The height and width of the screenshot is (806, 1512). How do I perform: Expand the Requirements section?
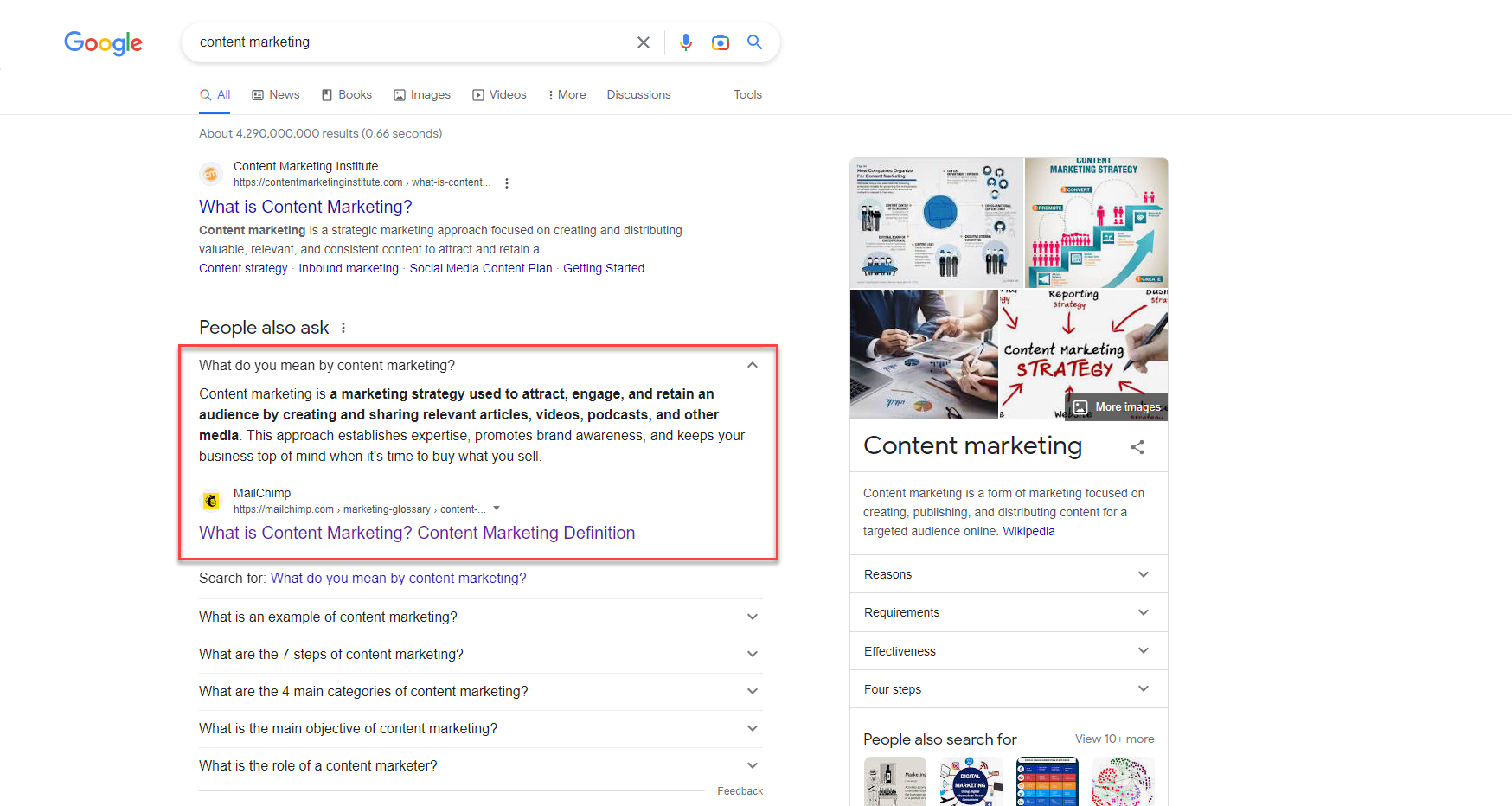click(1009, 612)
